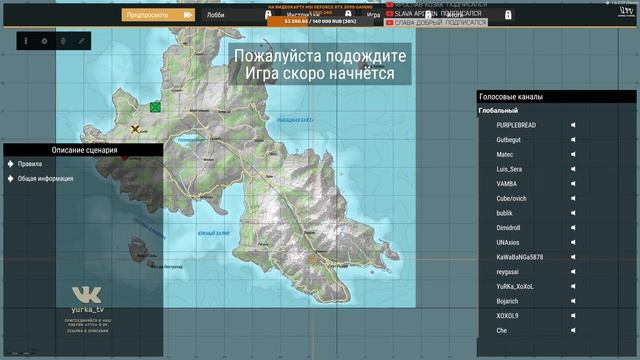Toggle speaker icon for YuRKa_XoXoL

pyautogui.click(x=573, y=287)
